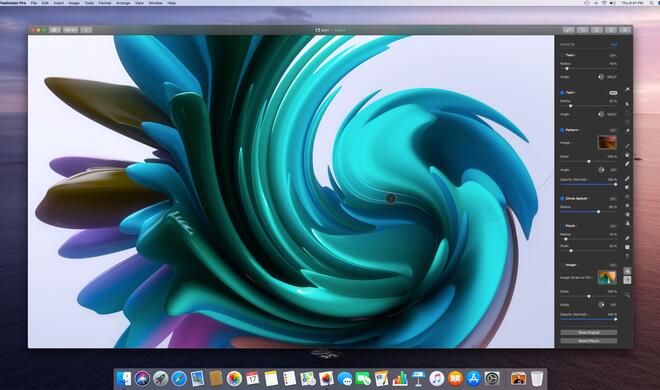Select the Repair tool
660x390 pixels.
[627, 178]
